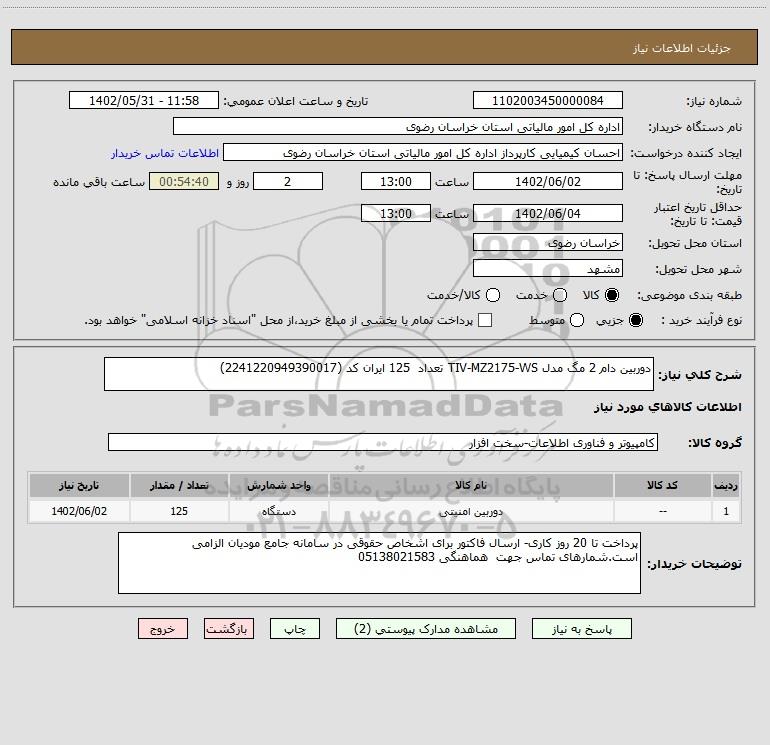Viewport: 770px width, 745px height.
Task: Click the remaining time 00:54:40 field
Action: 184,181
